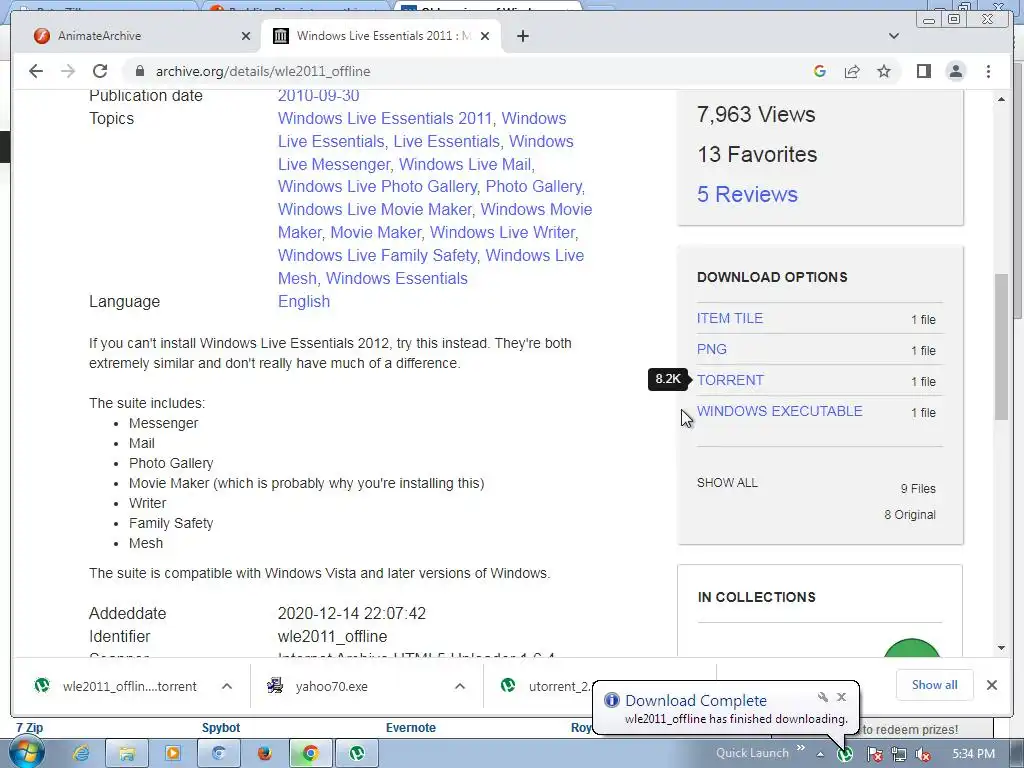
Task: Expand the tab search chevron
Action: (894, 36)
